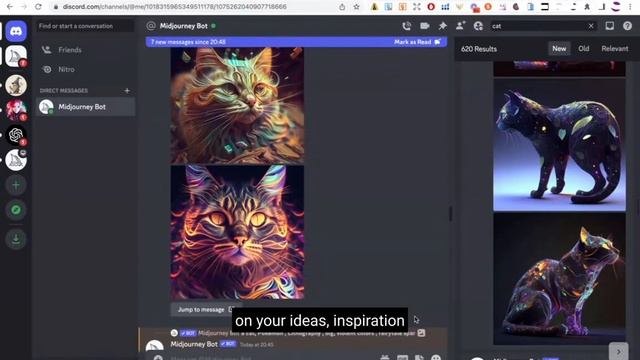Focus the search field containing cat
The height and width of the screenshot is (360, 640).
pyautogui.click(x=539, y=26)
